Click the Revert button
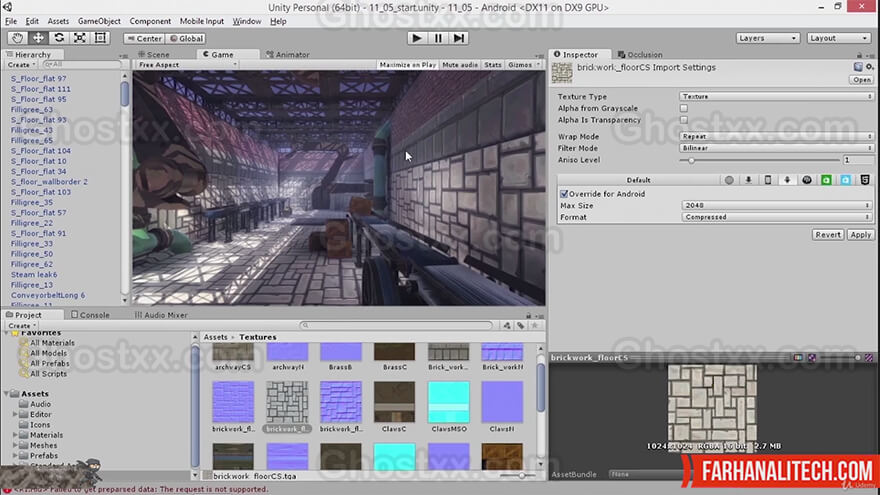 click(828, 235)
